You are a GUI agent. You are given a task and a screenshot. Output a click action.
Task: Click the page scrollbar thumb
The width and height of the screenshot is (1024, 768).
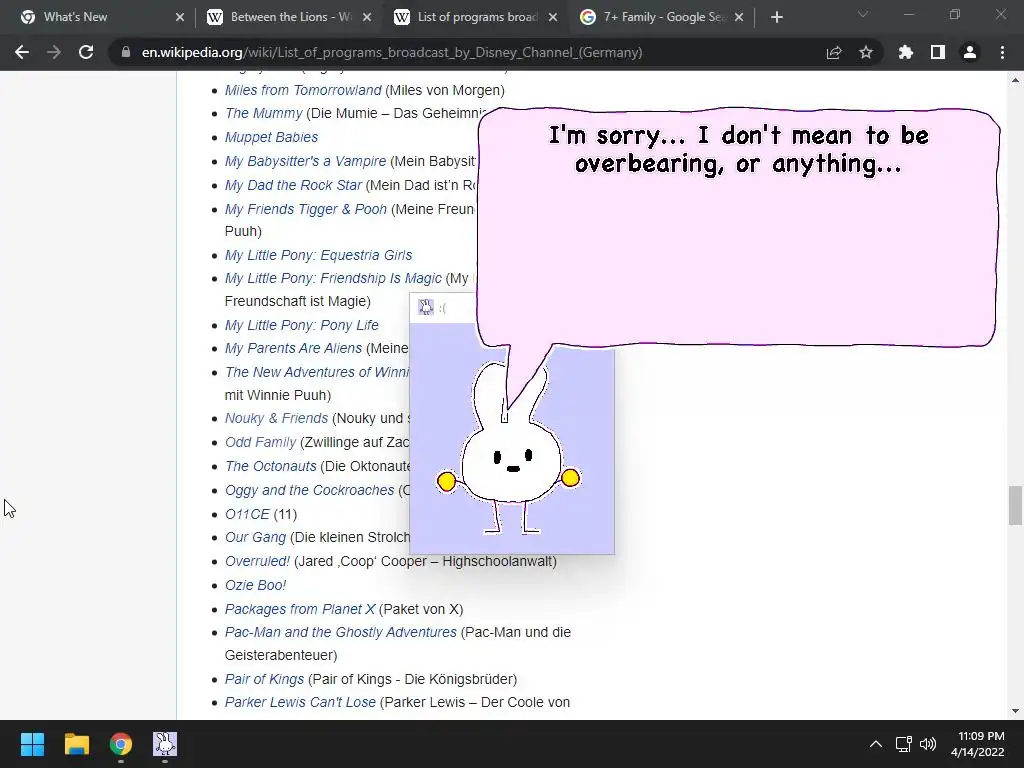[x=1015, y=505]
